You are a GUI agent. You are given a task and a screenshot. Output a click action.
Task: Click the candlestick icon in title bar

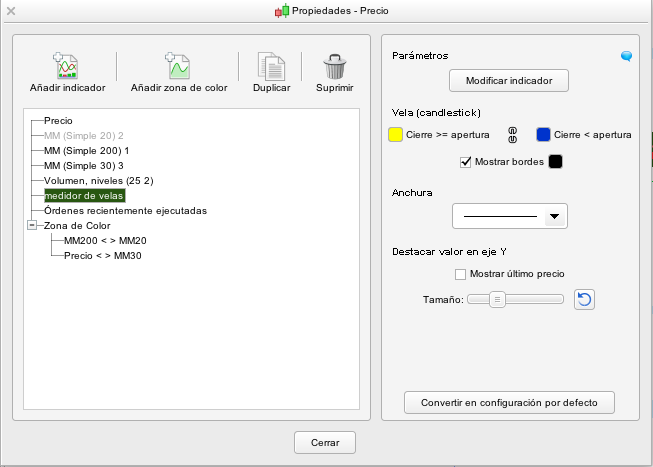pyautogui.click(x=282, y=11)
